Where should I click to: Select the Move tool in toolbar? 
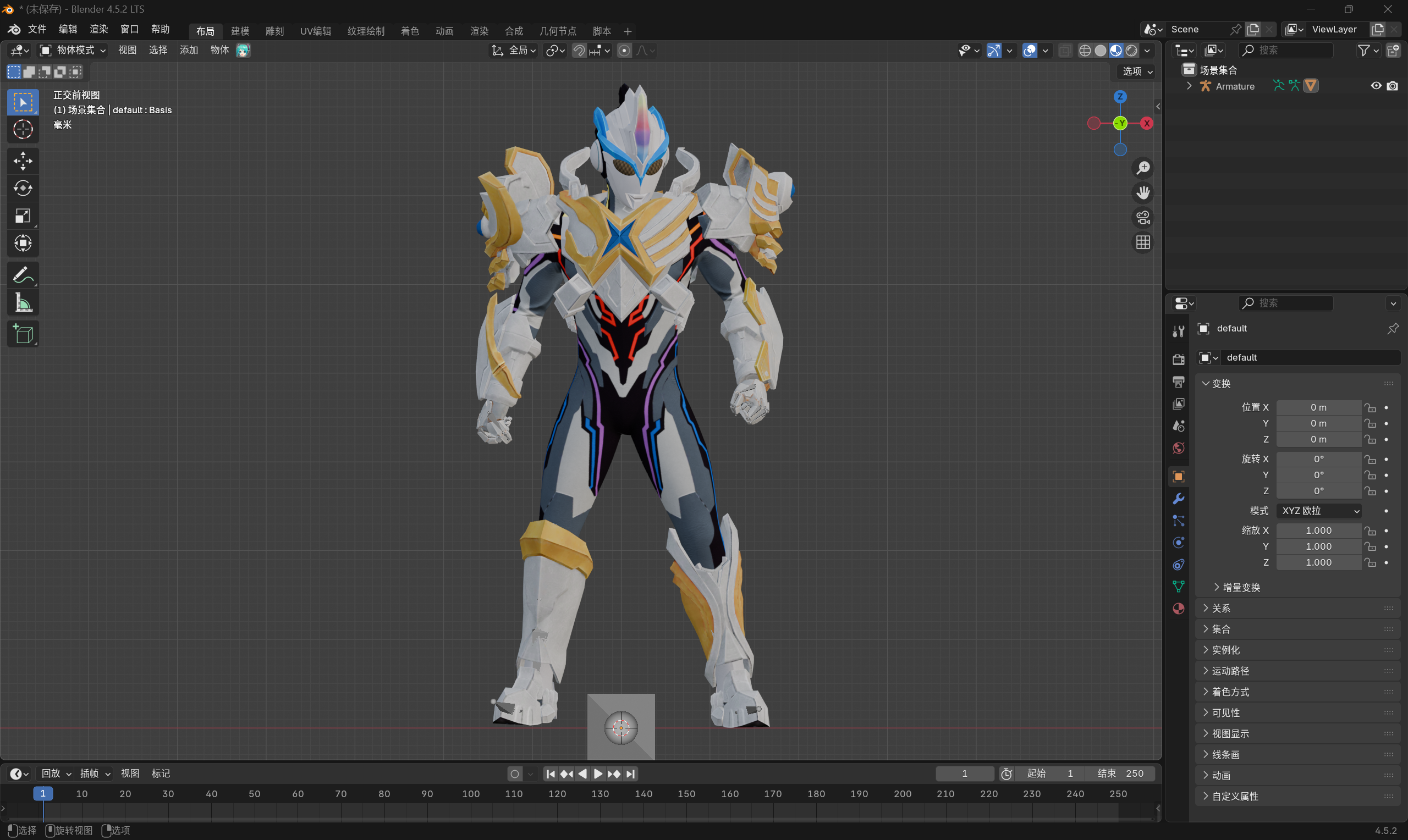click(x=23, y=161)
